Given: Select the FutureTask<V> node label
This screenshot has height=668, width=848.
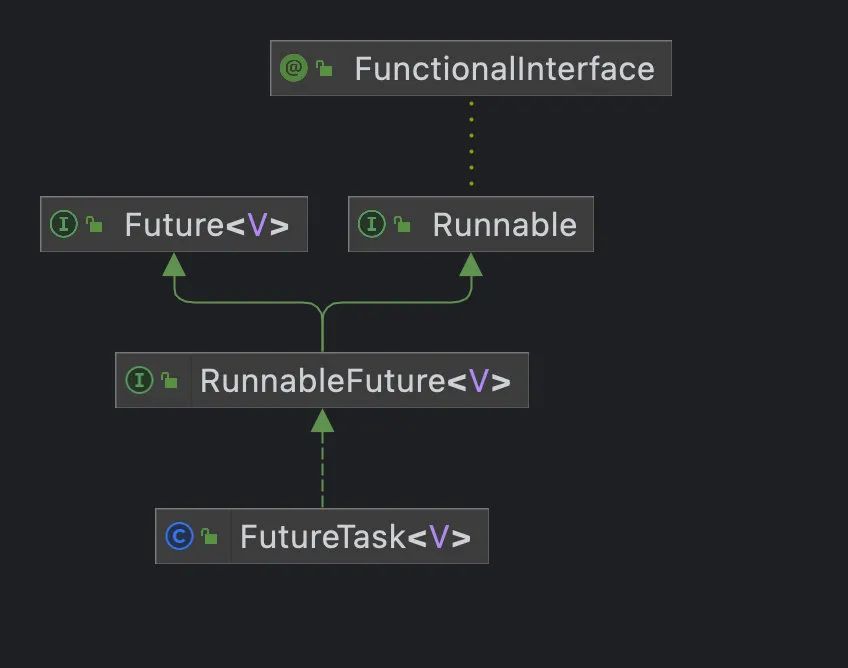Looking at the screenshot, I should [355, 537].
